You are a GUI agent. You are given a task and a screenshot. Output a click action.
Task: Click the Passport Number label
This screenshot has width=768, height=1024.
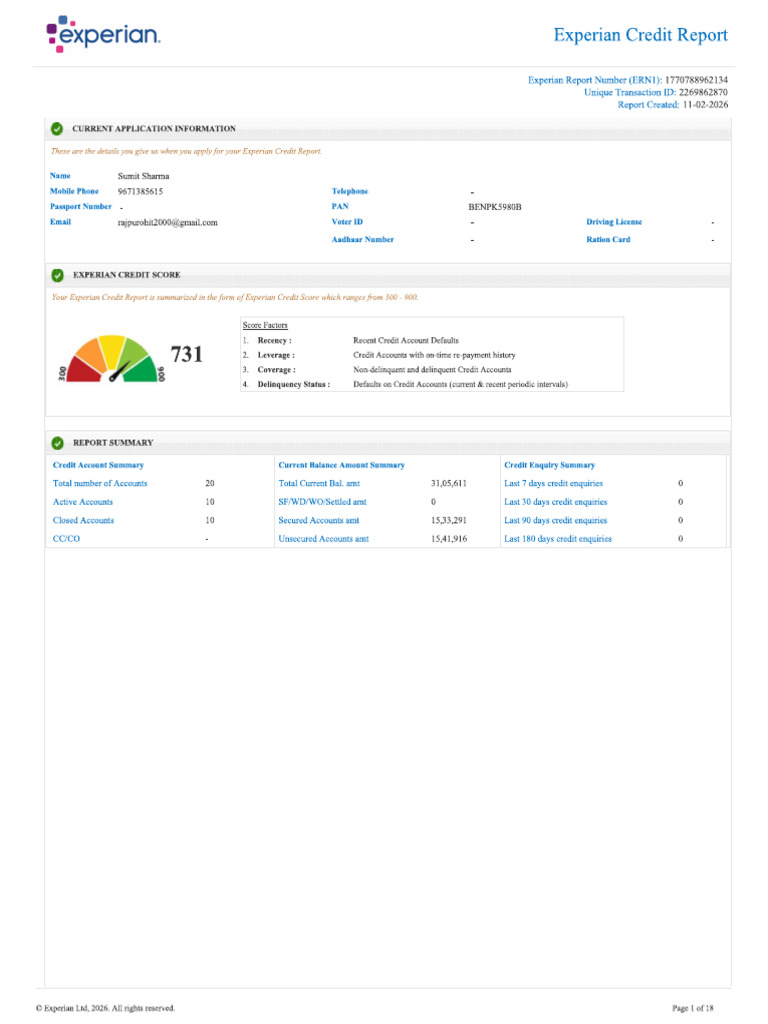80,206
